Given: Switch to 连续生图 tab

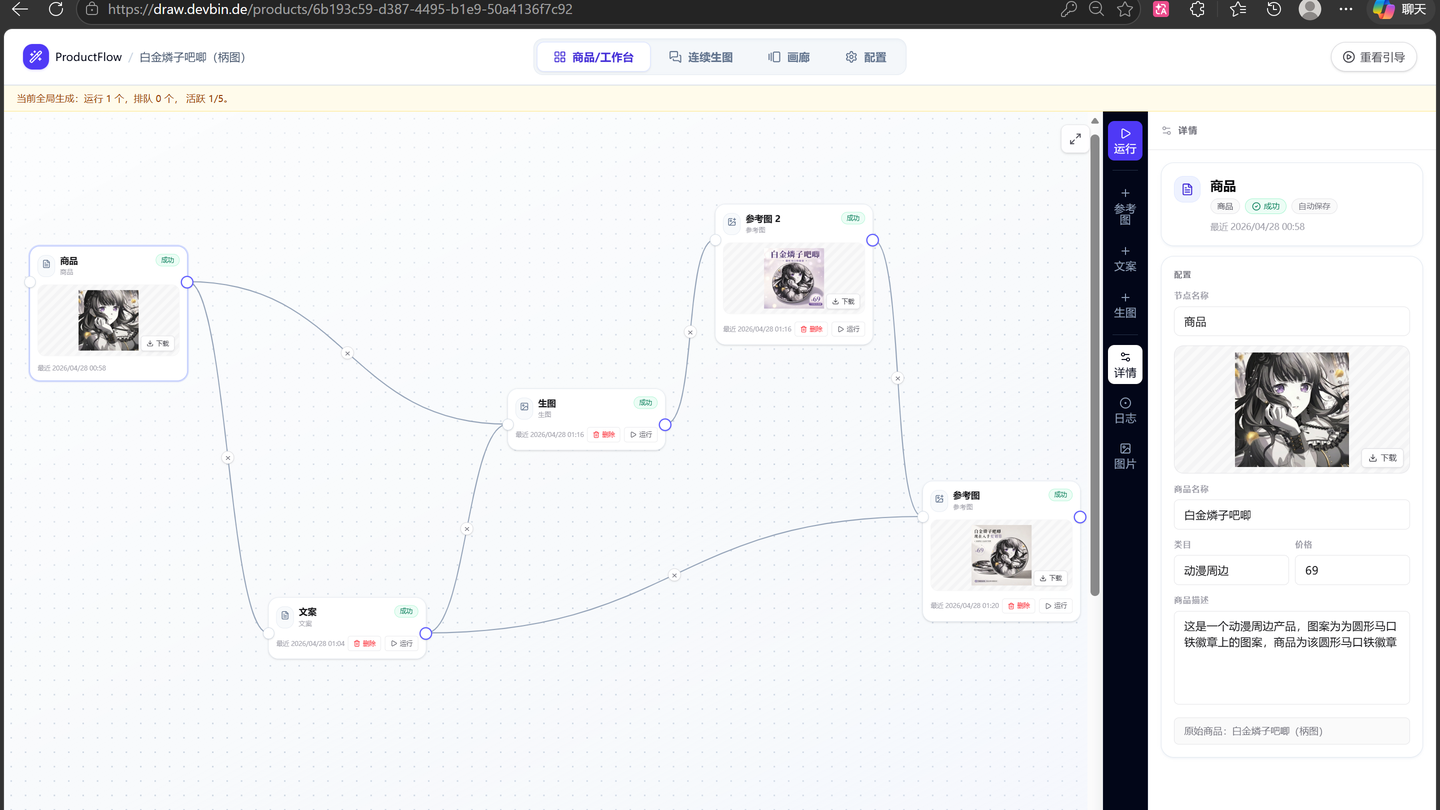Looking at the screenshot, I should [x=701, y=57].
